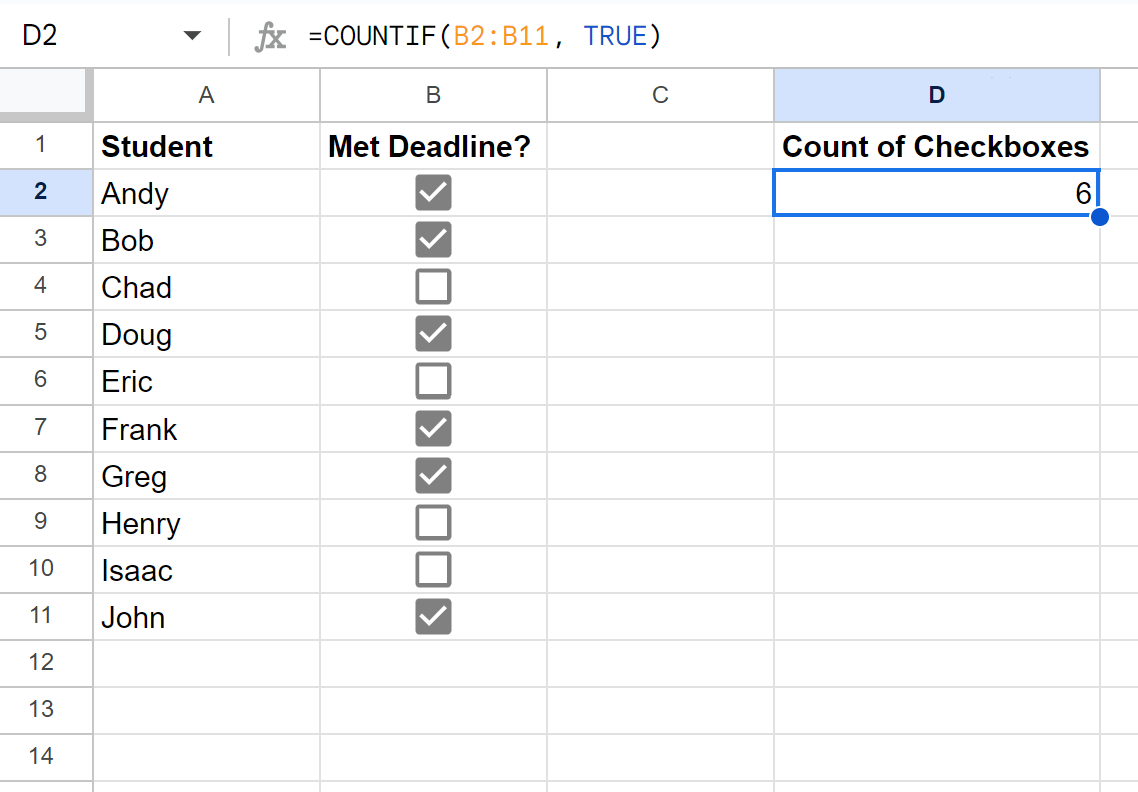Screen dimensions: 1138x792
Task: Uncheck Bob's checkbox in column B
Action: point(432,240)
